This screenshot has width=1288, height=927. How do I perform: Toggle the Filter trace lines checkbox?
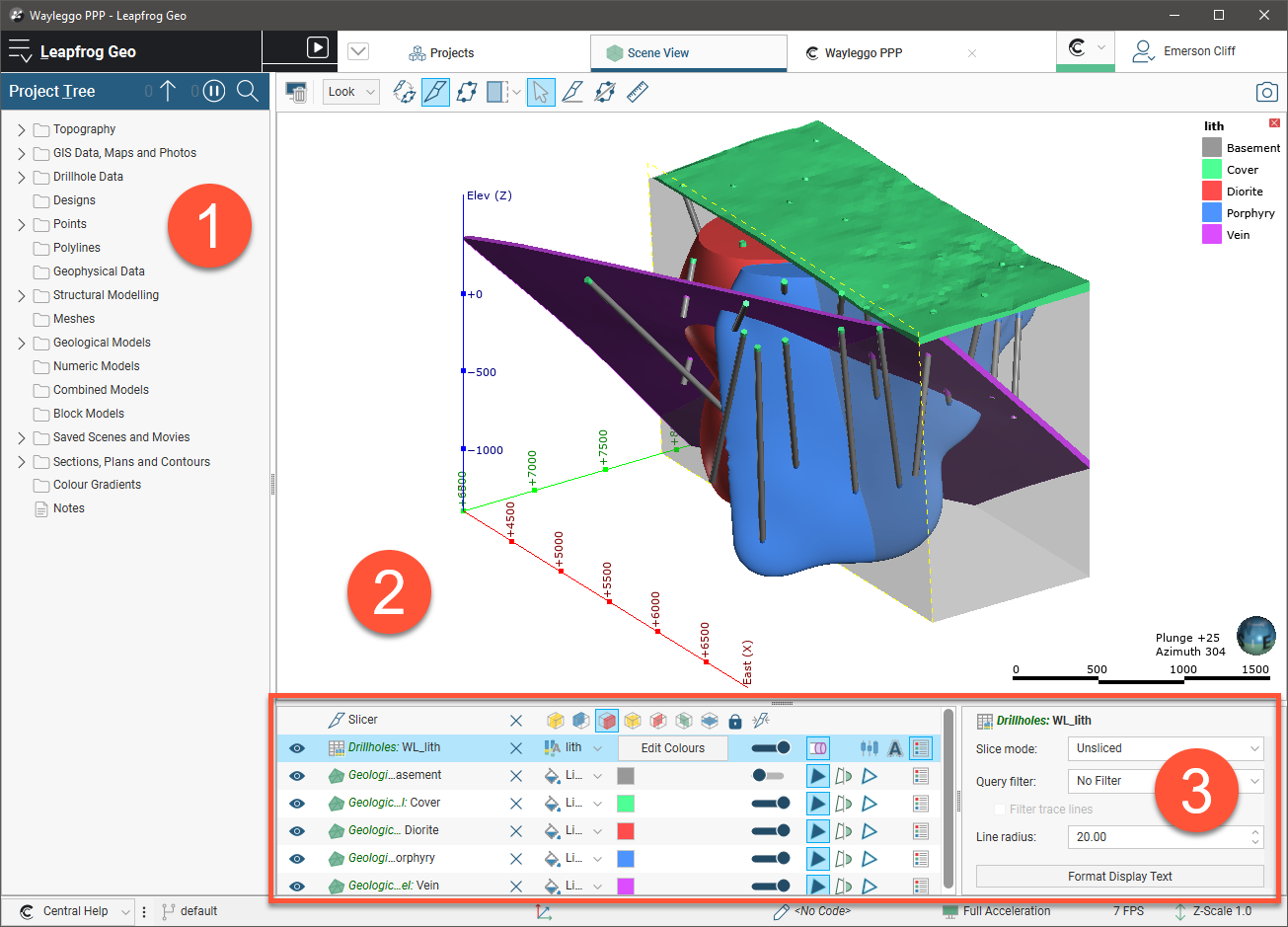[x=999, y=810]
